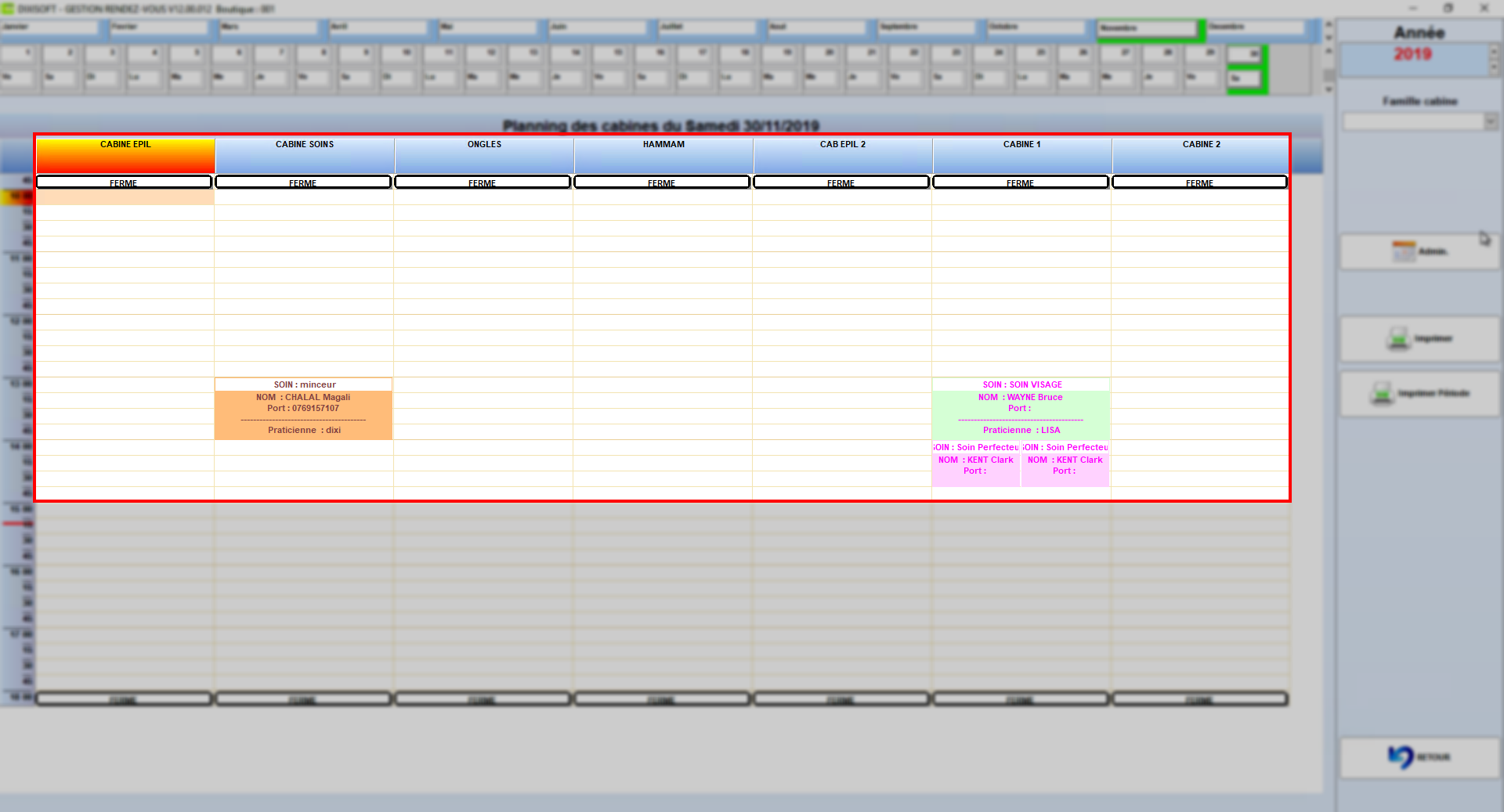Decrease the Année value with down arrow
This screenshot has height=812, width=1504.
click(1494, 67)
